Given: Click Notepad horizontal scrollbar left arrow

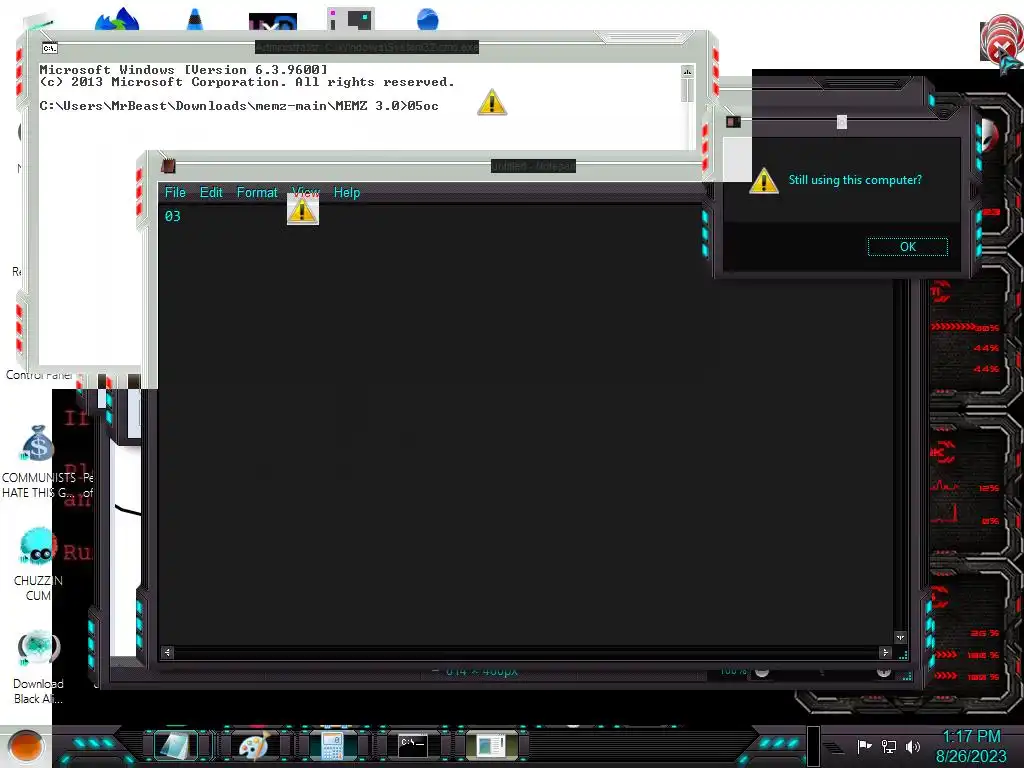Looking at the screenshot, I should click(168, 652).
